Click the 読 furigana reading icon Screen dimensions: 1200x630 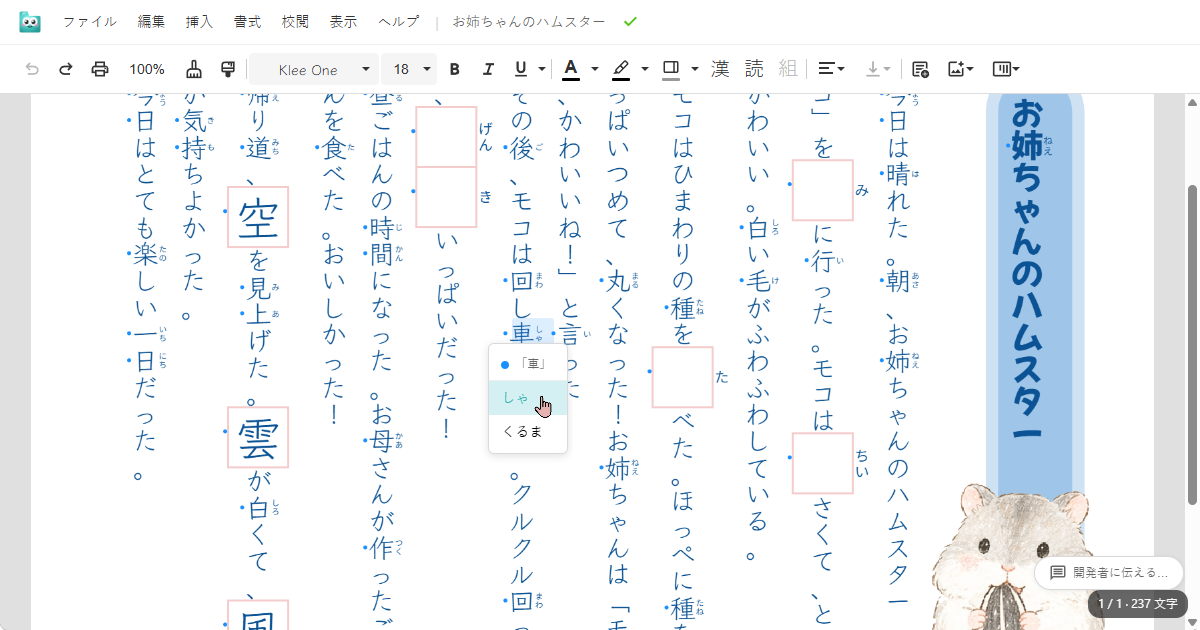754,69
